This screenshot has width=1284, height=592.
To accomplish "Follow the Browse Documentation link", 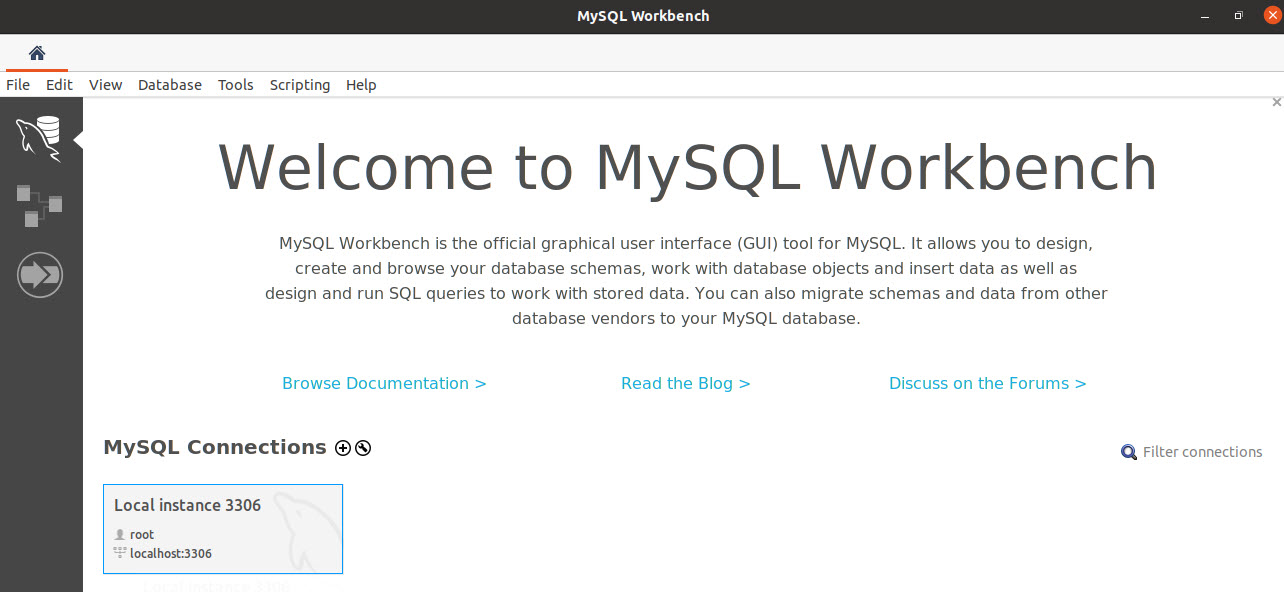I will click(384, 383).
